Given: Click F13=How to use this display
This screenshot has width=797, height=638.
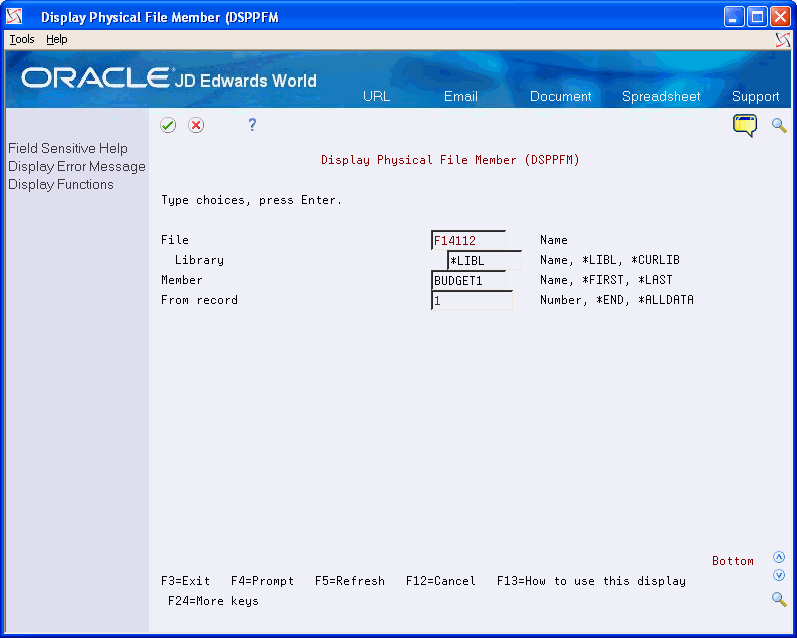Looking at the screenshot, I should [x=591, y=581].
